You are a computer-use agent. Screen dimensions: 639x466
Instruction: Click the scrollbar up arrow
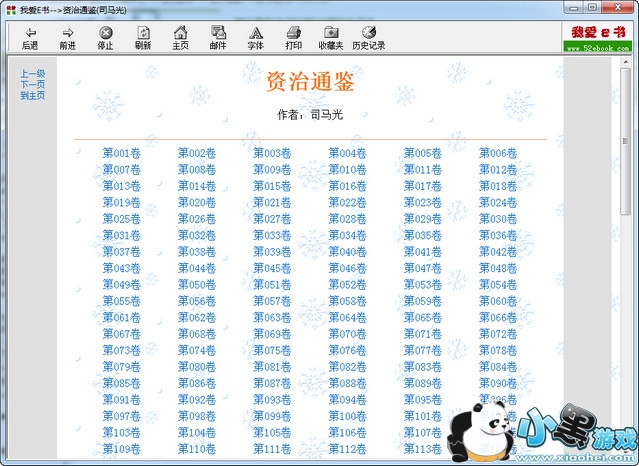coord(626,62)
